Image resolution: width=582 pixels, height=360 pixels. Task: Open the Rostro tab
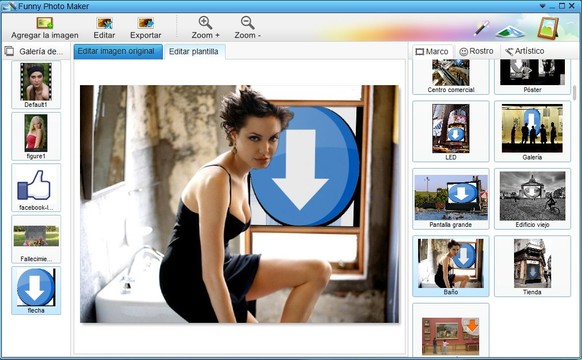coord(477,51)
